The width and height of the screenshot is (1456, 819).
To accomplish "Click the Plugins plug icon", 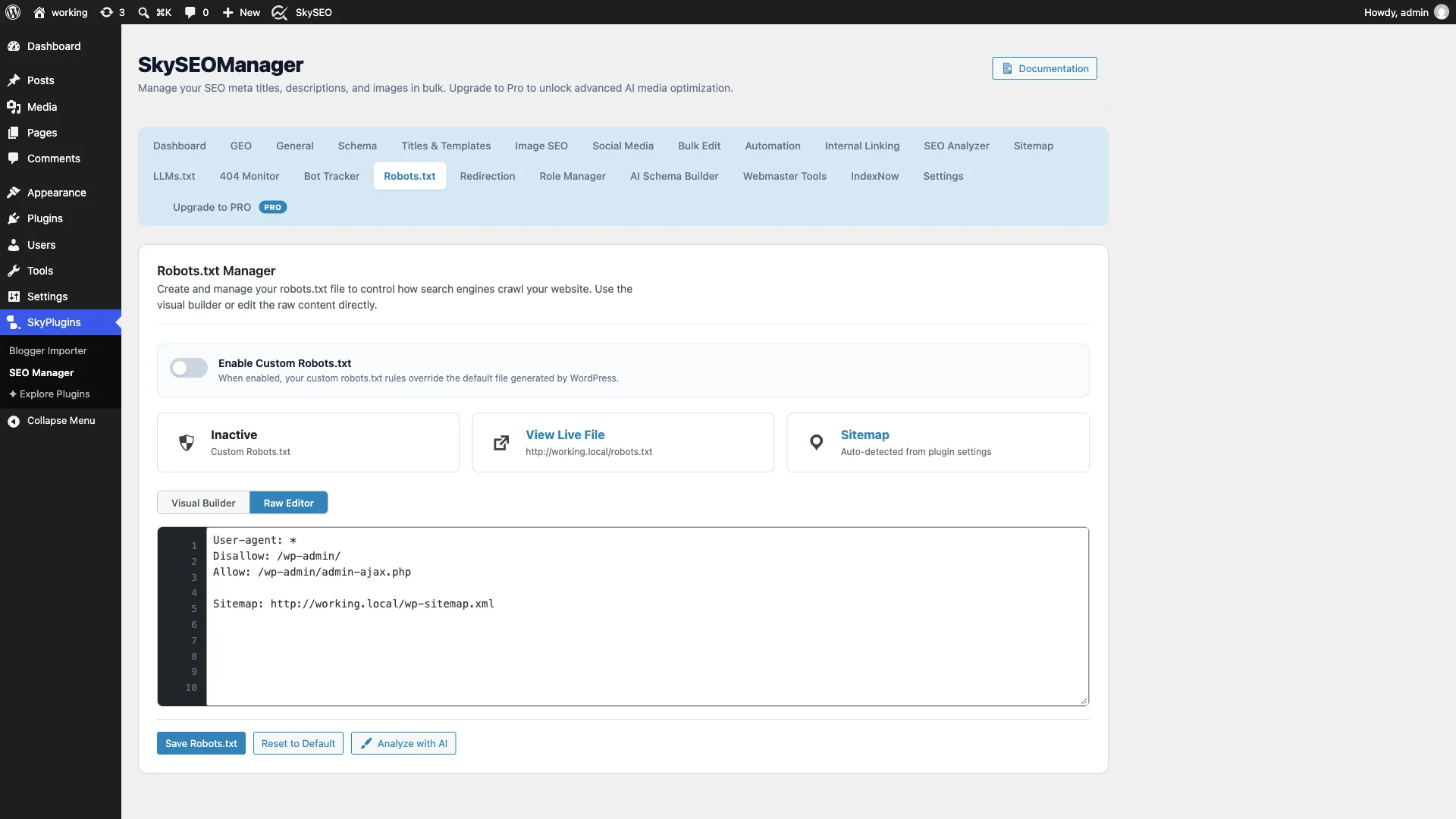I will pos(14,218).
